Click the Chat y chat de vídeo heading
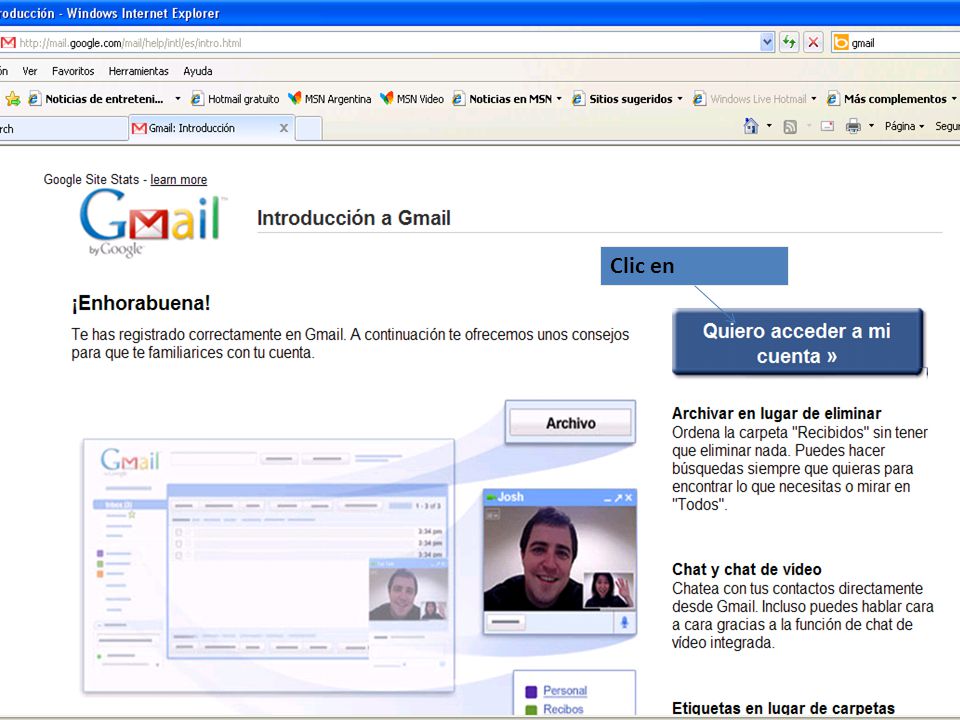This screenshot has height=720, width=960. click(746, 569)
